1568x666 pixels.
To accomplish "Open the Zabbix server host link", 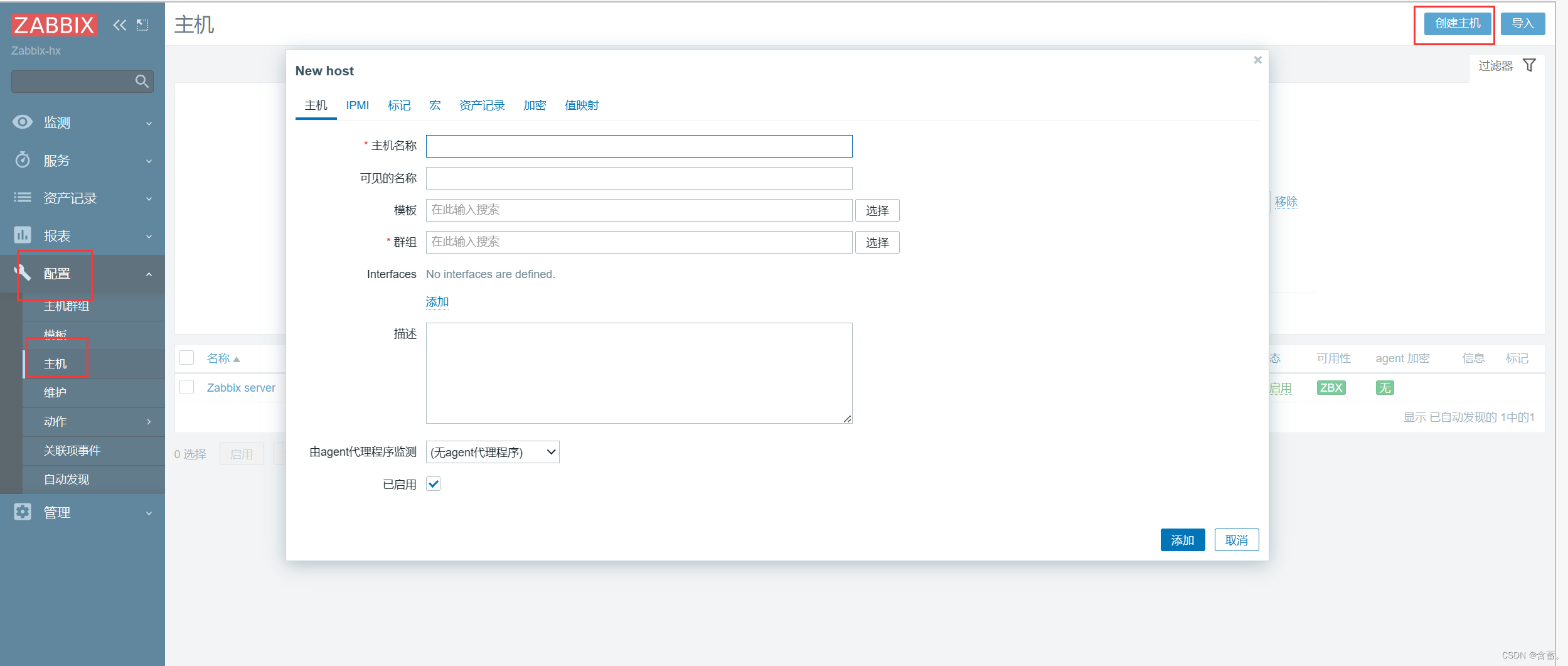I will [x=241, y=388].
